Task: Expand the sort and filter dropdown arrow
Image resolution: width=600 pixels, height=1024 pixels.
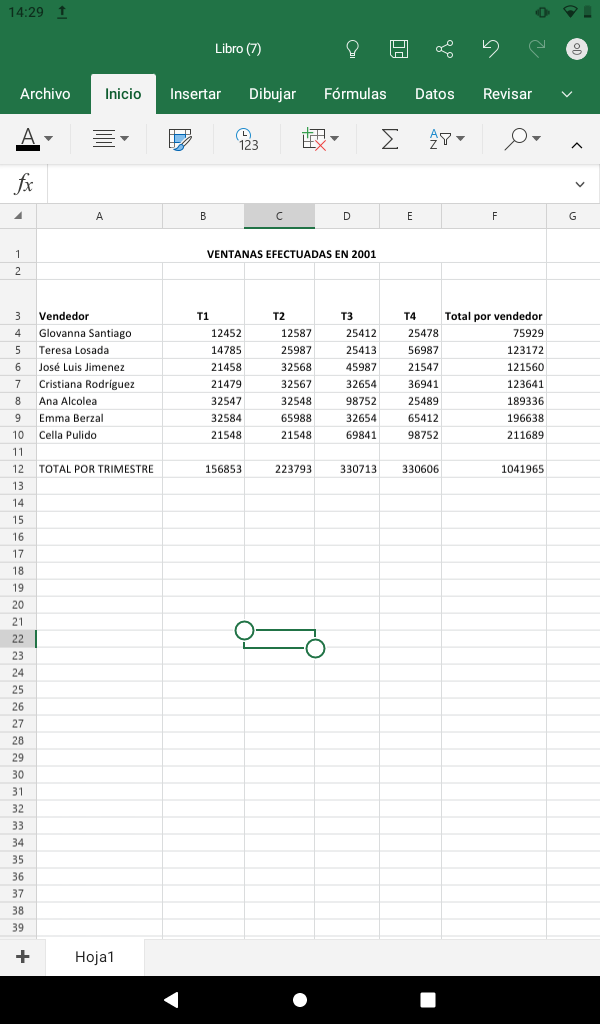Action: pos(461,138)
